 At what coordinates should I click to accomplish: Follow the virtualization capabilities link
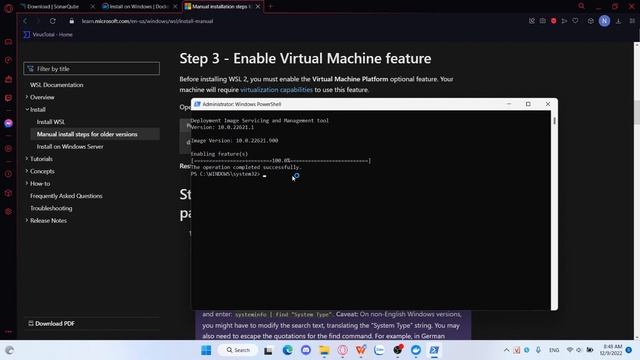tap(276, 90)
